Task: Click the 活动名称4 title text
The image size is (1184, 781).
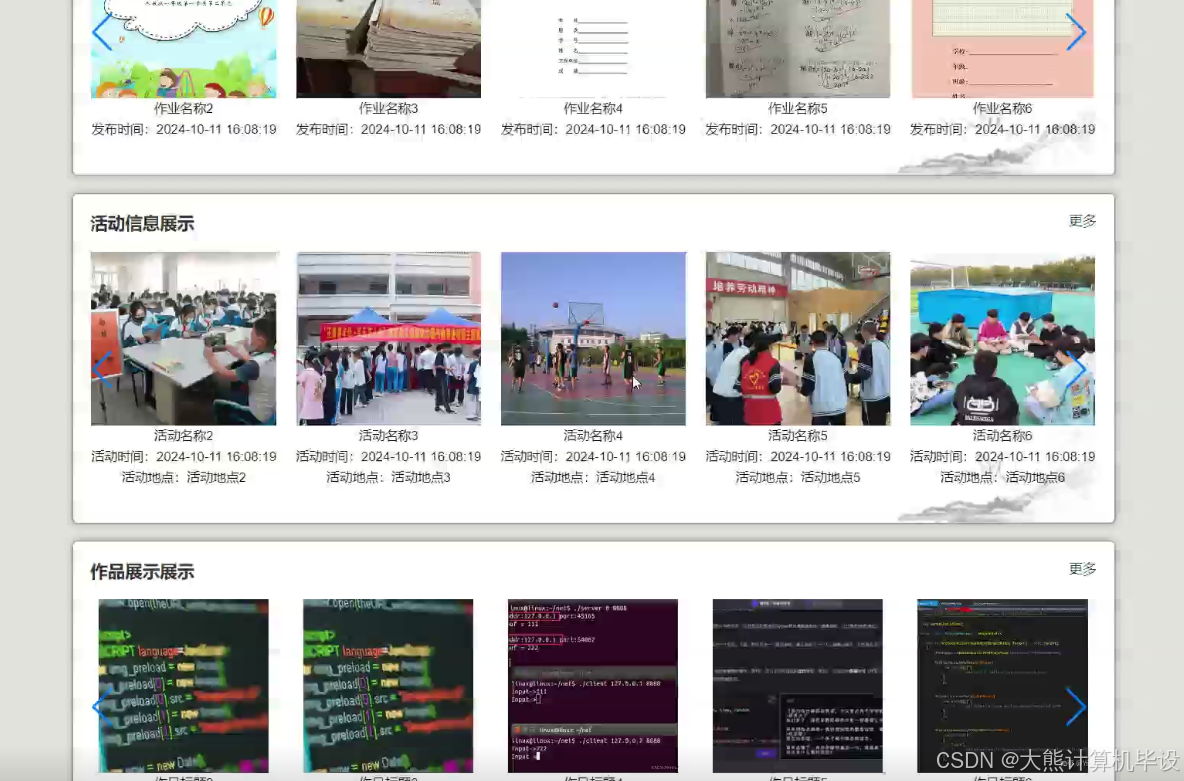Action: pos(594,436)
